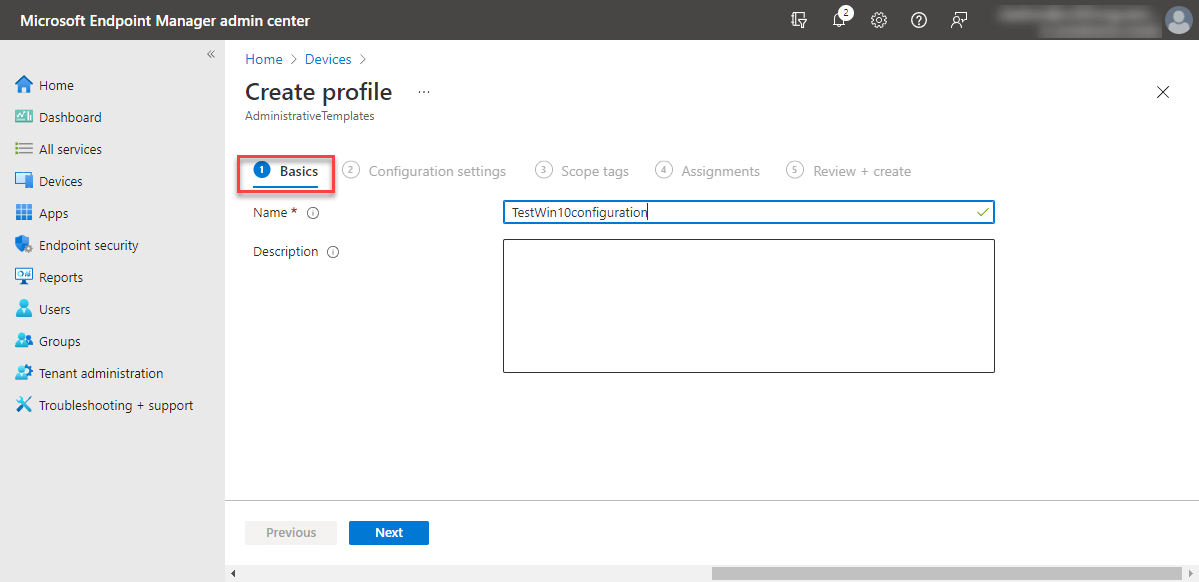
Task: Open the ellipsis menu next to Create profile
Action: [423, 91]
